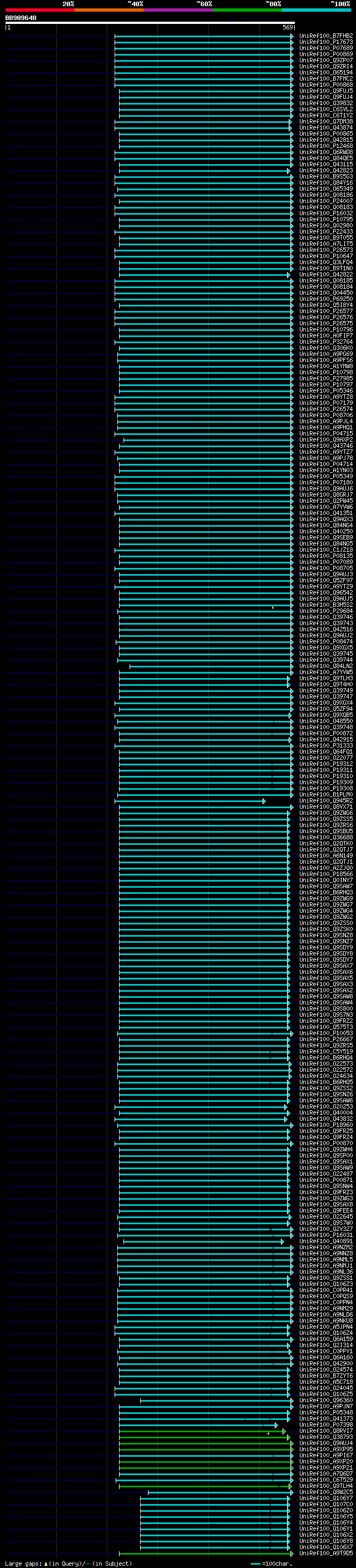The width and height of the screenshot is (356, 1568).
Task: Select hit UniRef100_Q96360
Action: [326, 1401]
